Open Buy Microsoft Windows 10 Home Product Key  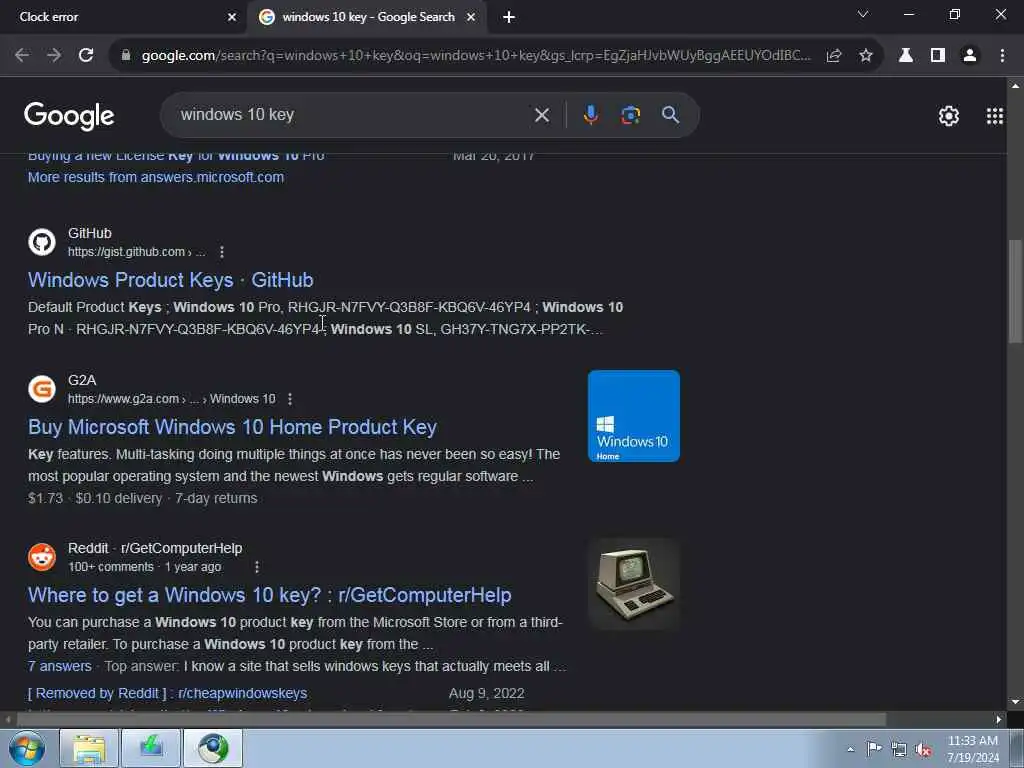coord(232,427)
